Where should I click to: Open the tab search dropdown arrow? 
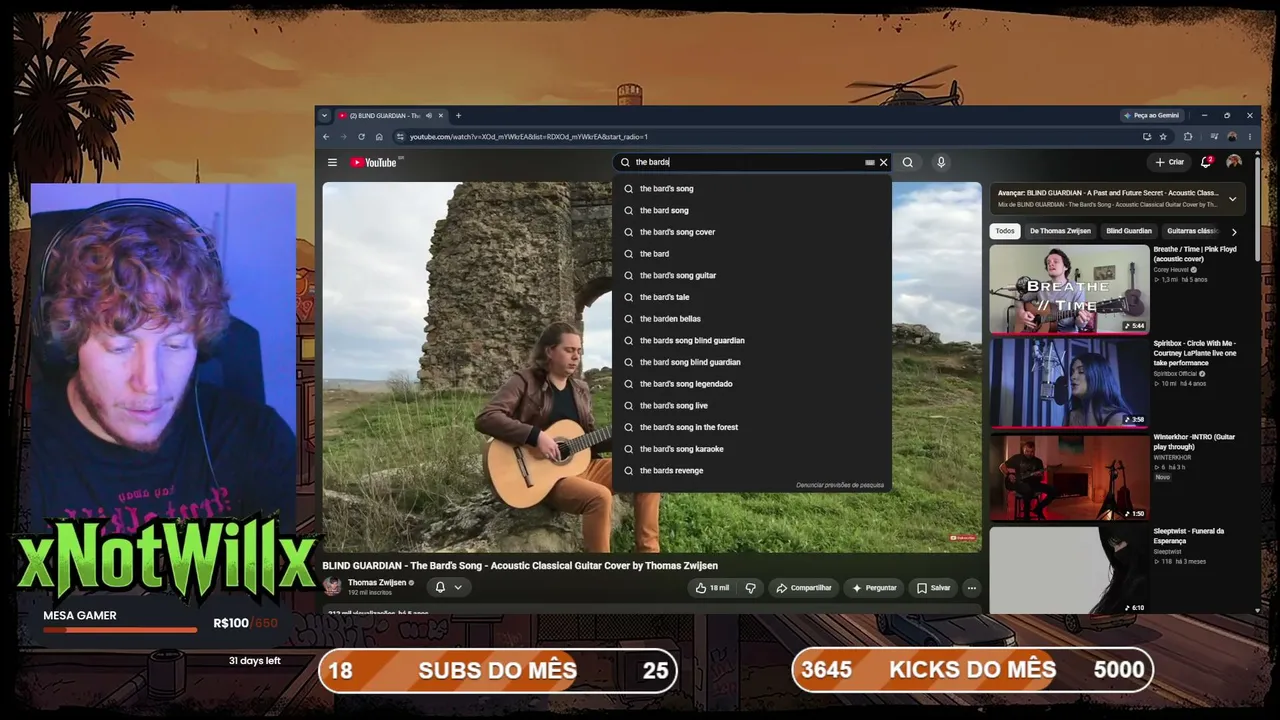coord(324,116)
